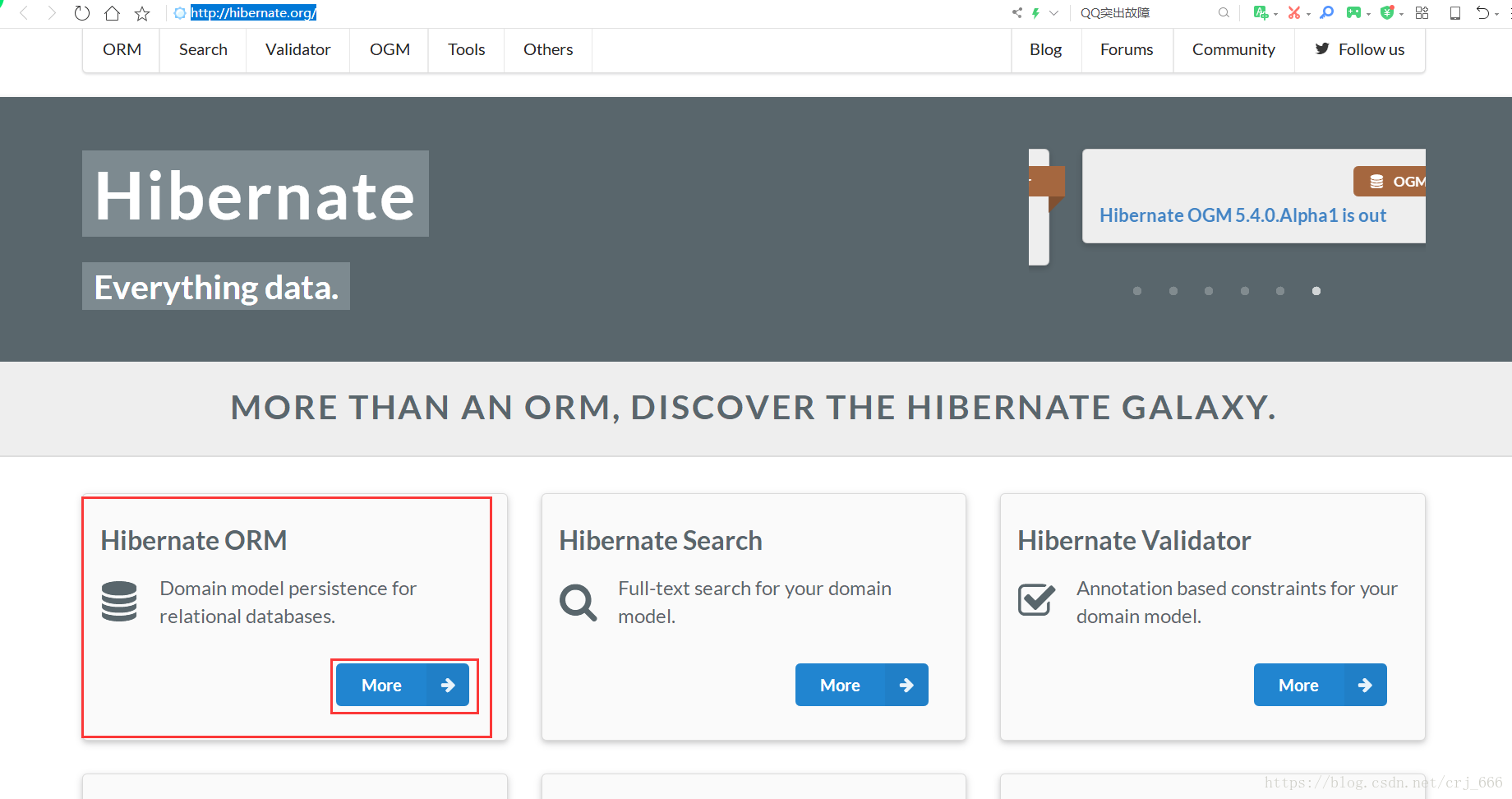Open the ORM menu in site navigation
This screenshot has height=799, width=1512.
pos(122,49)
